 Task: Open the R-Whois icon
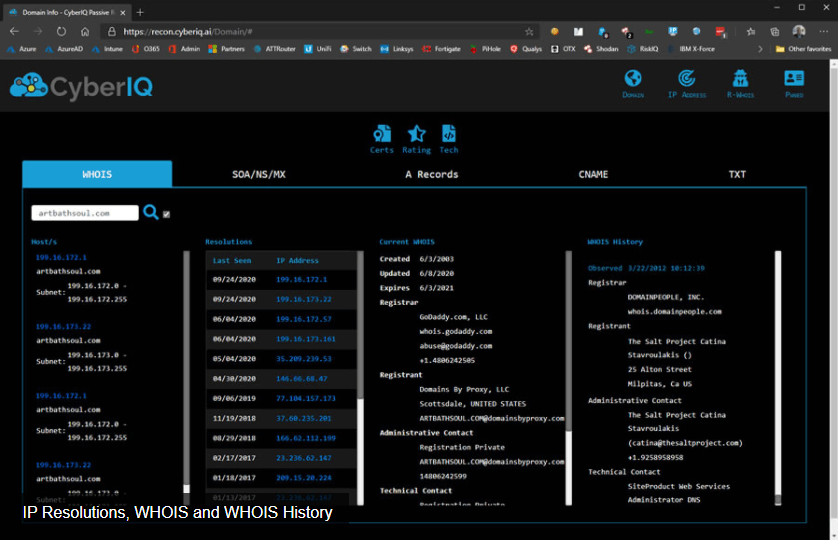point(740,83)
